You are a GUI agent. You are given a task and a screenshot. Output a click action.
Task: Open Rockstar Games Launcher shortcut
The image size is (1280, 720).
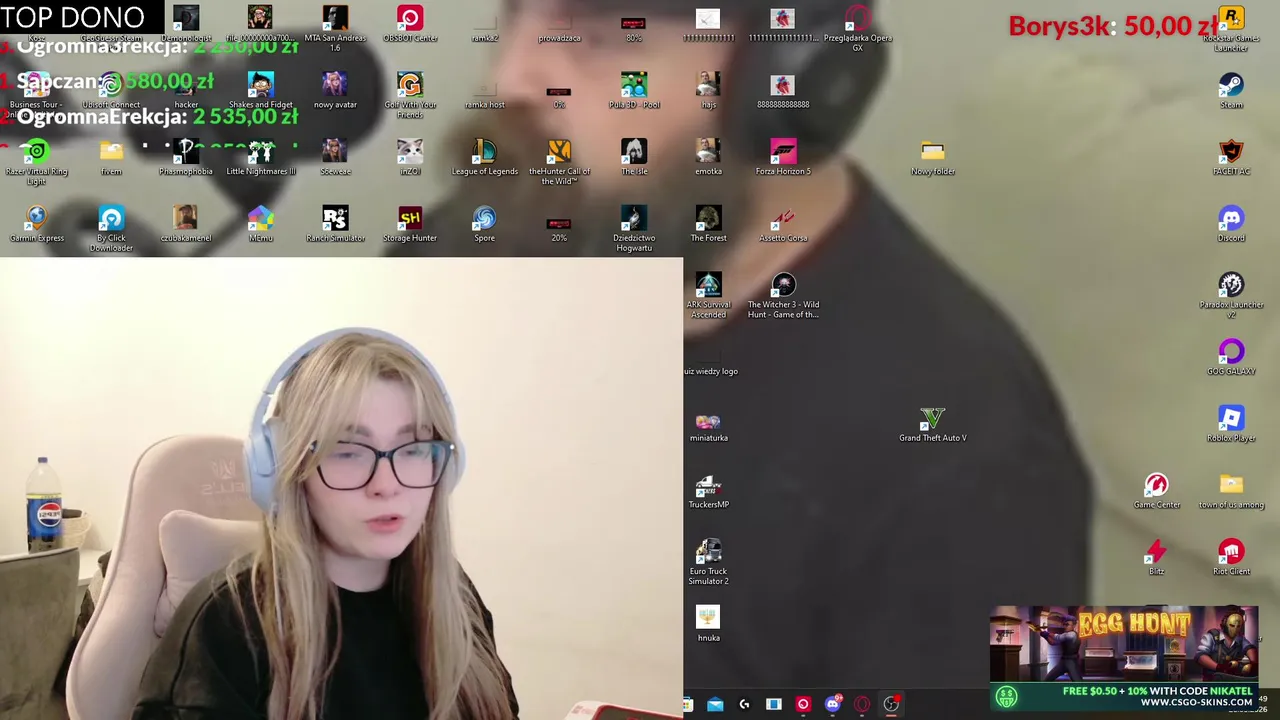[1231, 29]
